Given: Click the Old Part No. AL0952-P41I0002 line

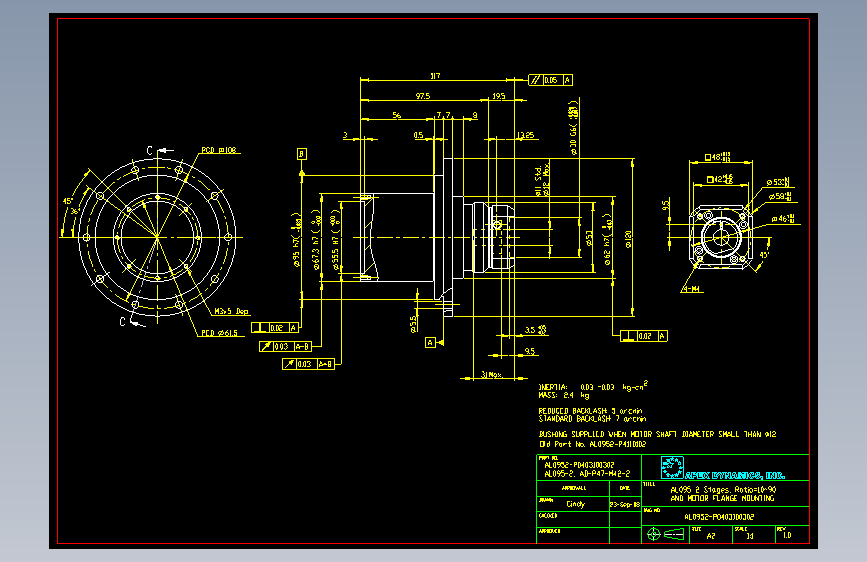Looking at the screenshot, I should coord(592,444).
